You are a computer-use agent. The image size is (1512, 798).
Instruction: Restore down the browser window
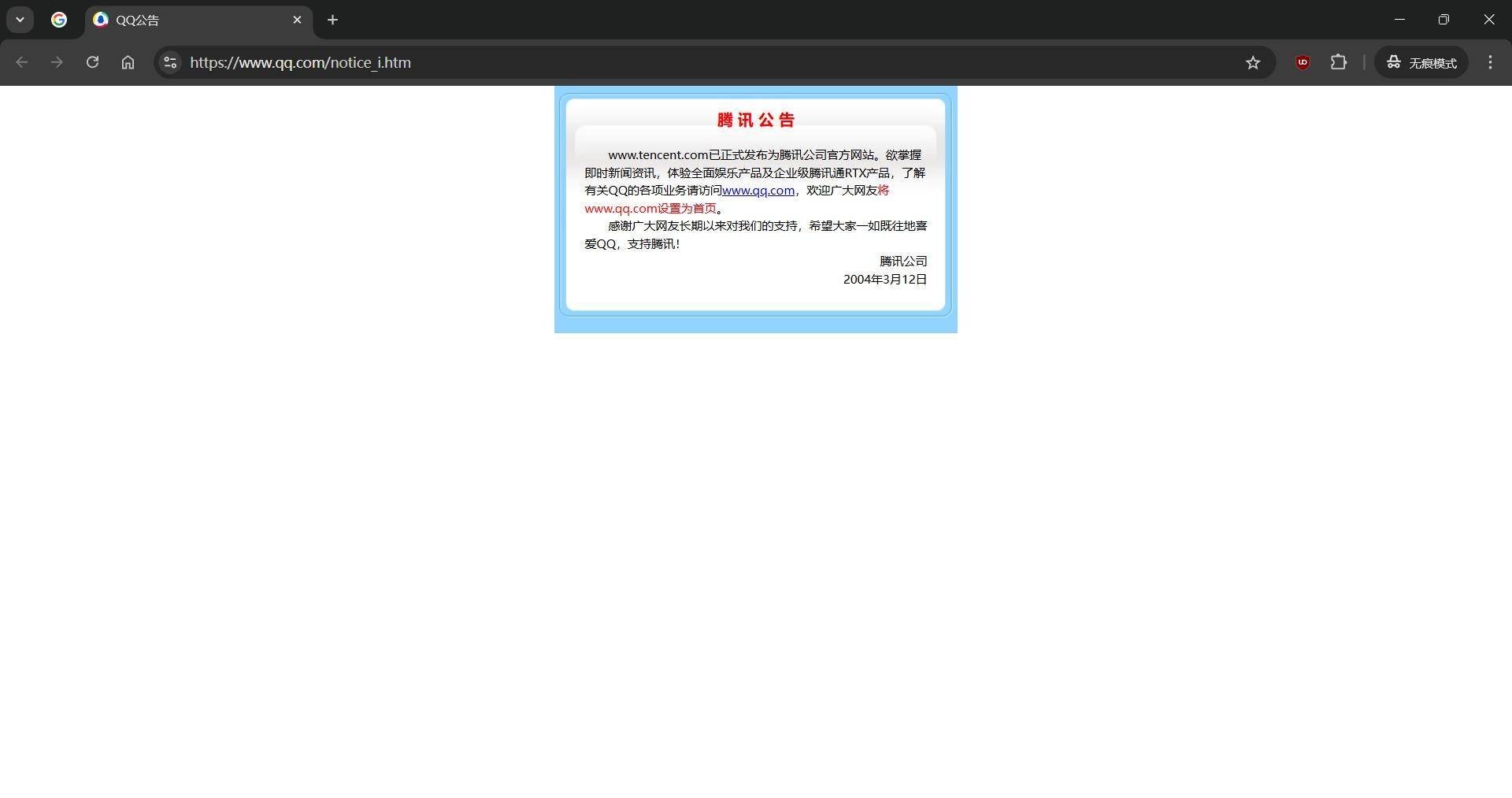pyautogui.click(x=1443, y=20)
